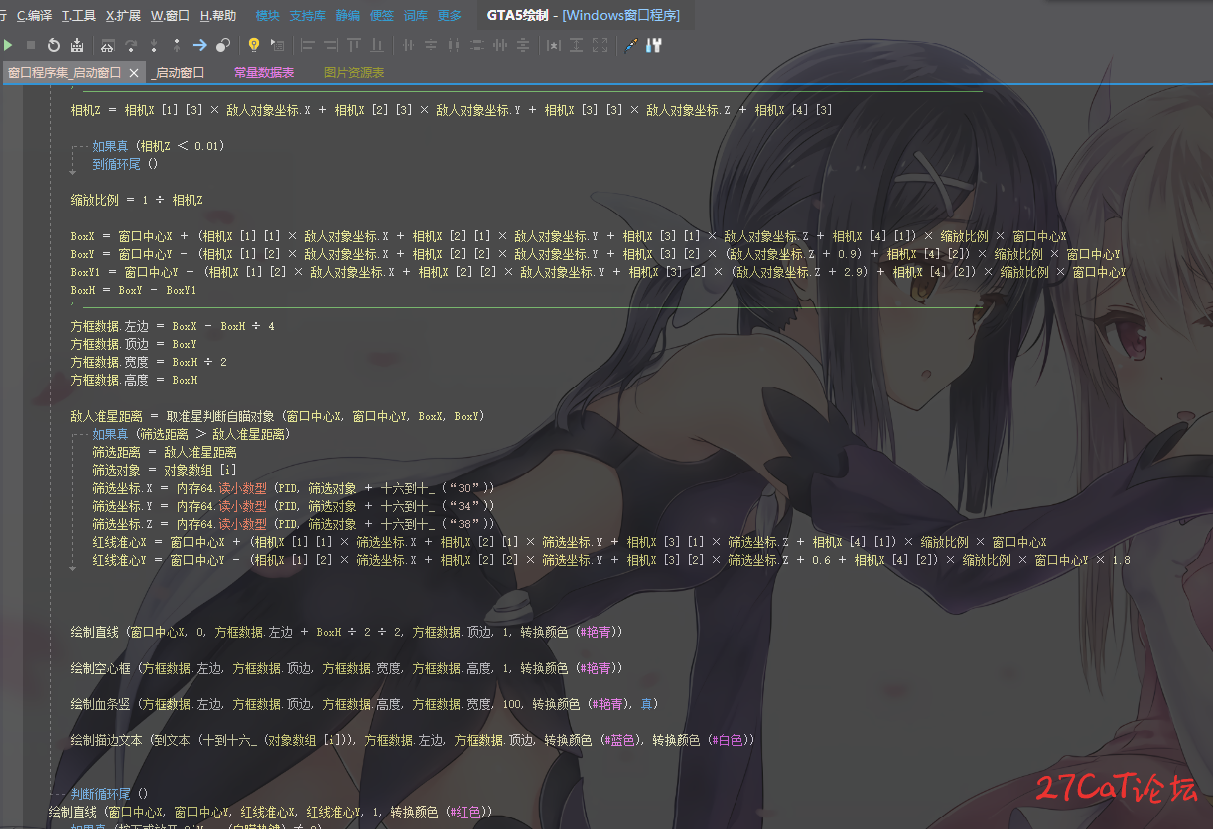Click the circular restart arrow icon
Viewport: 1213px width, 829px height.
pyautogui.click(x=54, y=45)
